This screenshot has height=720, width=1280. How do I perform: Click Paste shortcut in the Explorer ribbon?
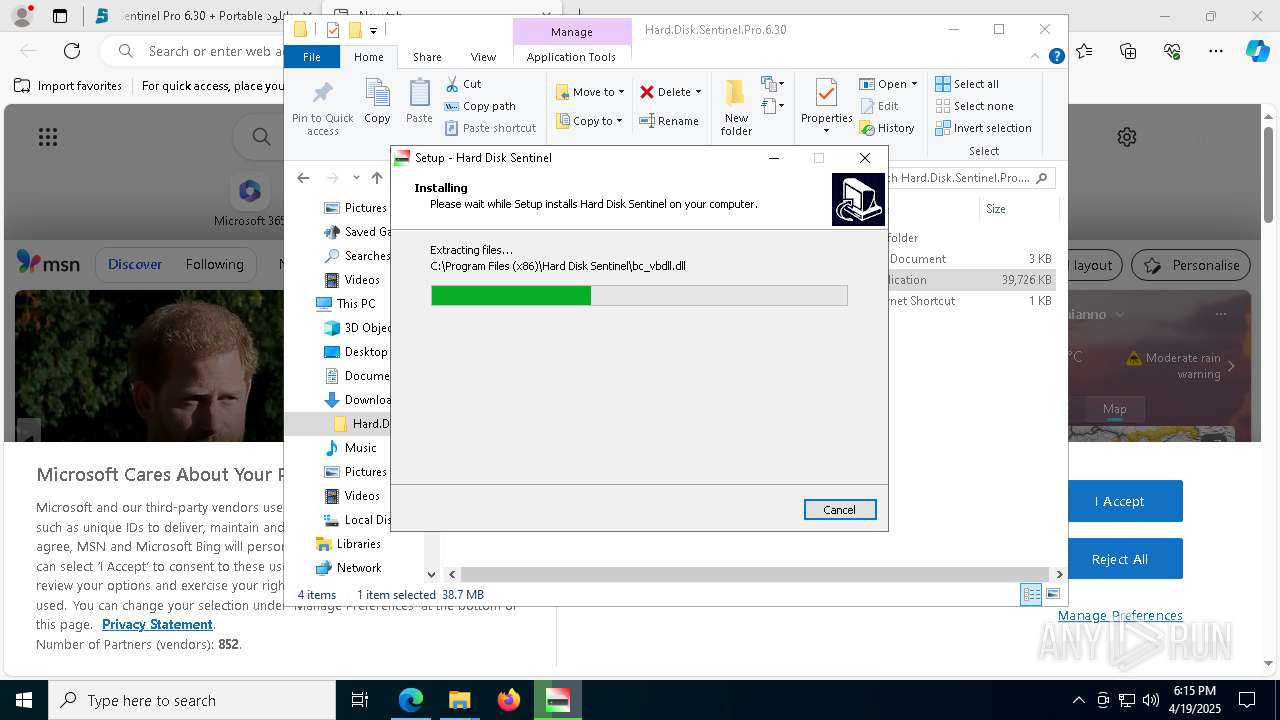pyautogui.click(x=490, y=128)
